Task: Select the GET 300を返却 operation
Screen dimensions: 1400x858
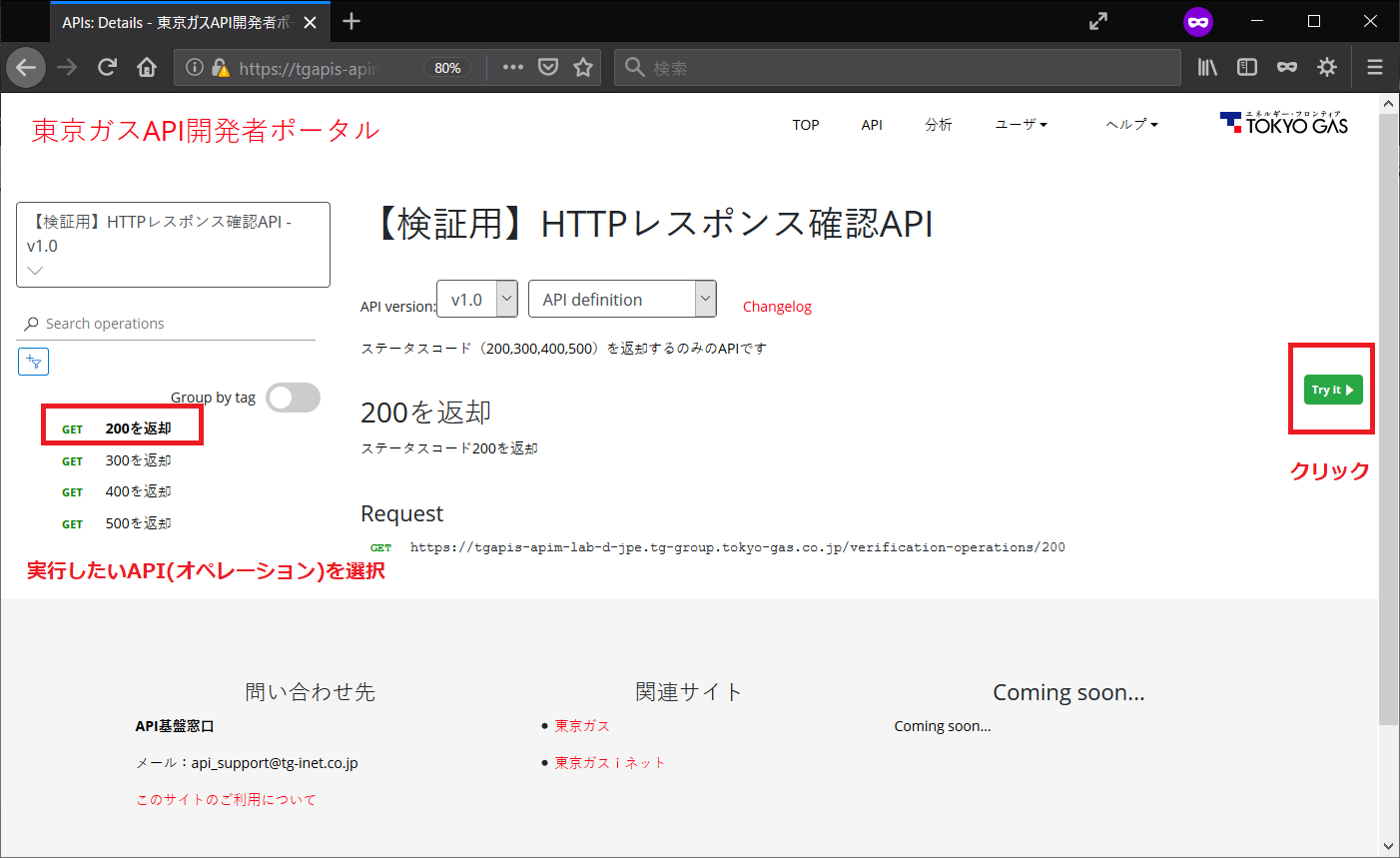Action: click(x=116, y=460)
